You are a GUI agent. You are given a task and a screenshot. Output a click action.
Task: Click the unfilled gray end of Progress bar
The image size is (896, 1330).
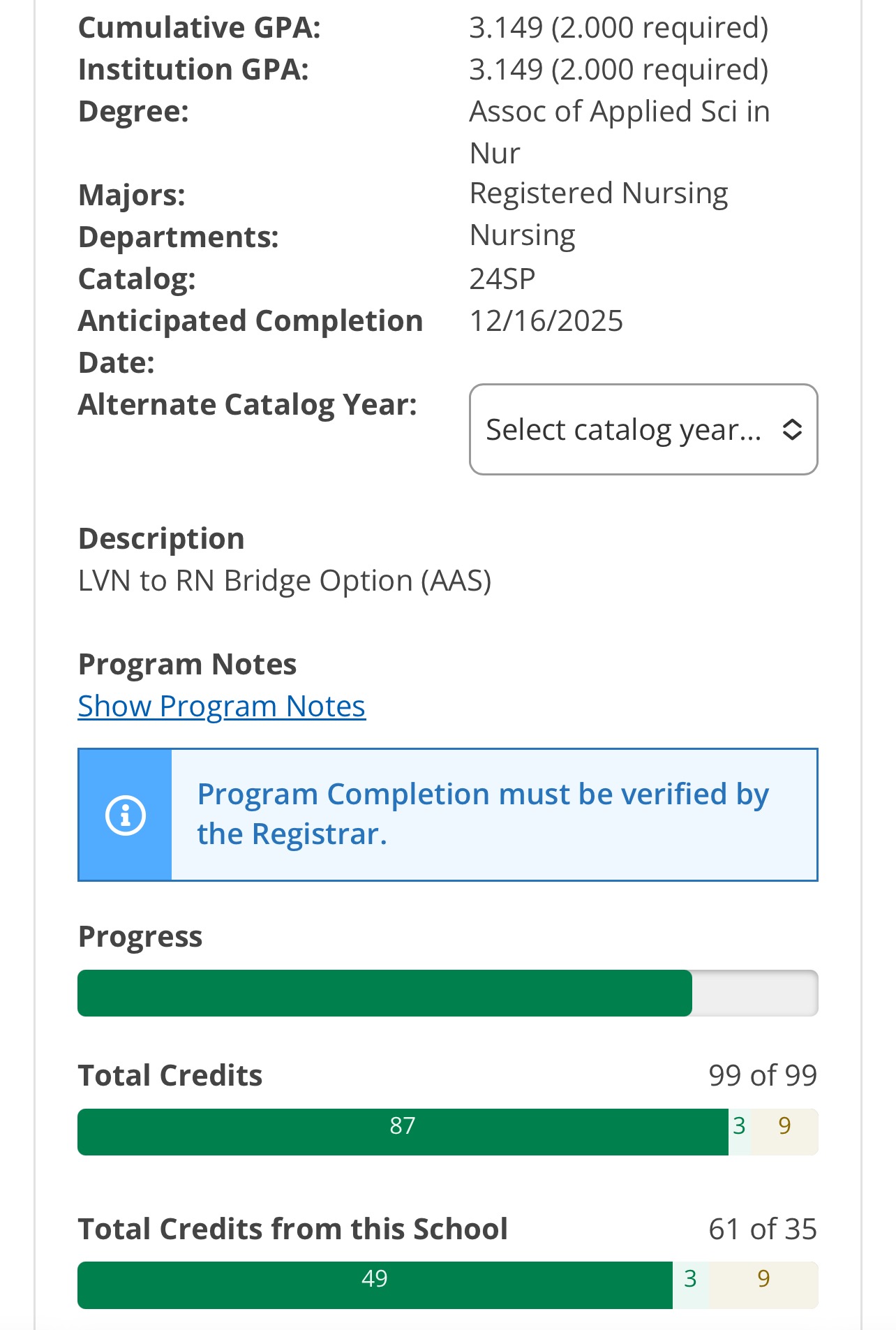point(755,993)
